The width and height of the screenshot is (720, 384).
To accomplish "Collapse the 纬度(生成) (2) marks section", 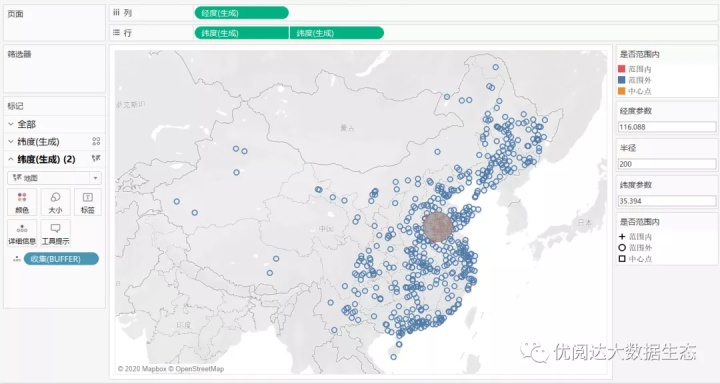I will tap(11, 159).
